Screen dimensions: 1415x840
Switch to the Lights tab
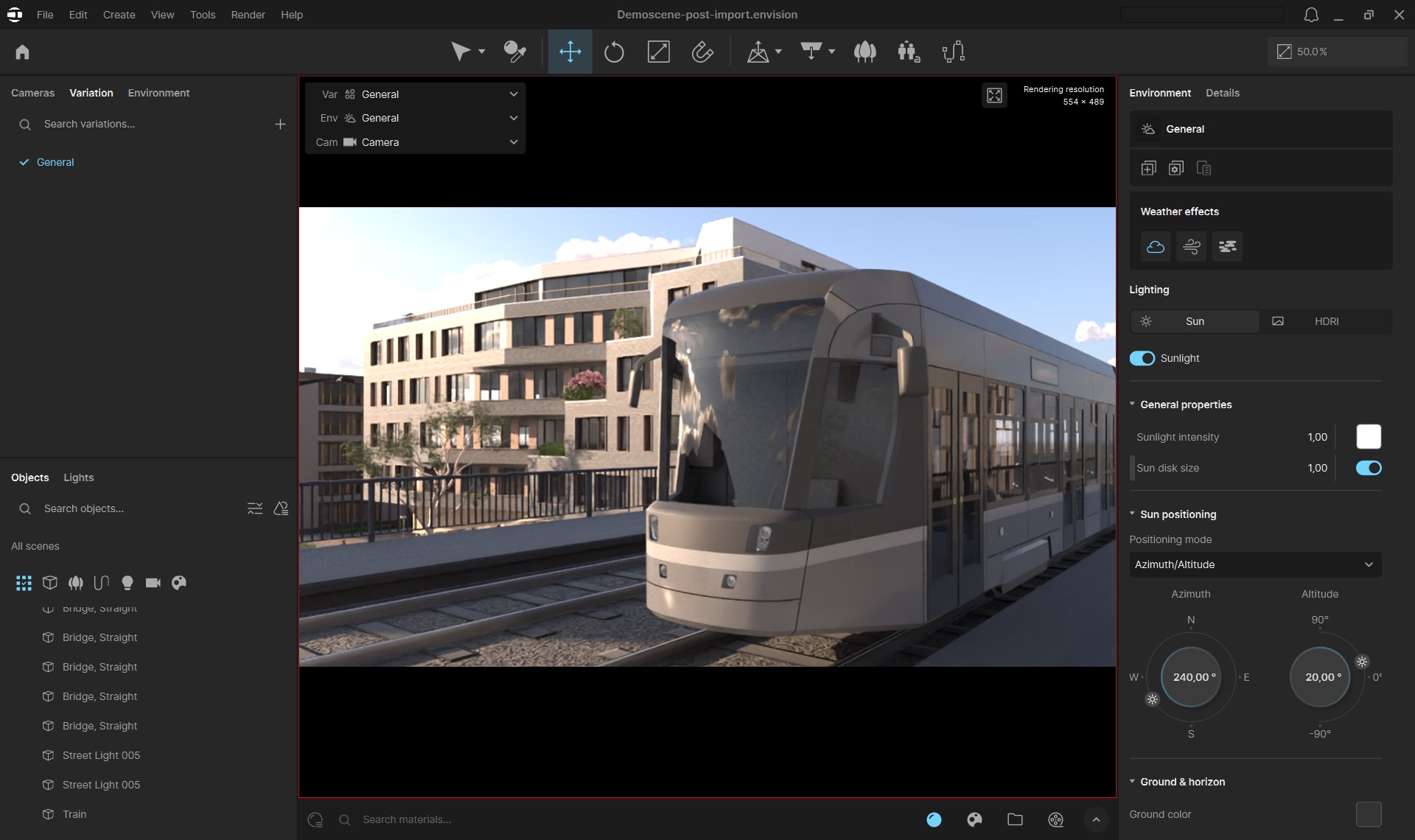(79, 477)
